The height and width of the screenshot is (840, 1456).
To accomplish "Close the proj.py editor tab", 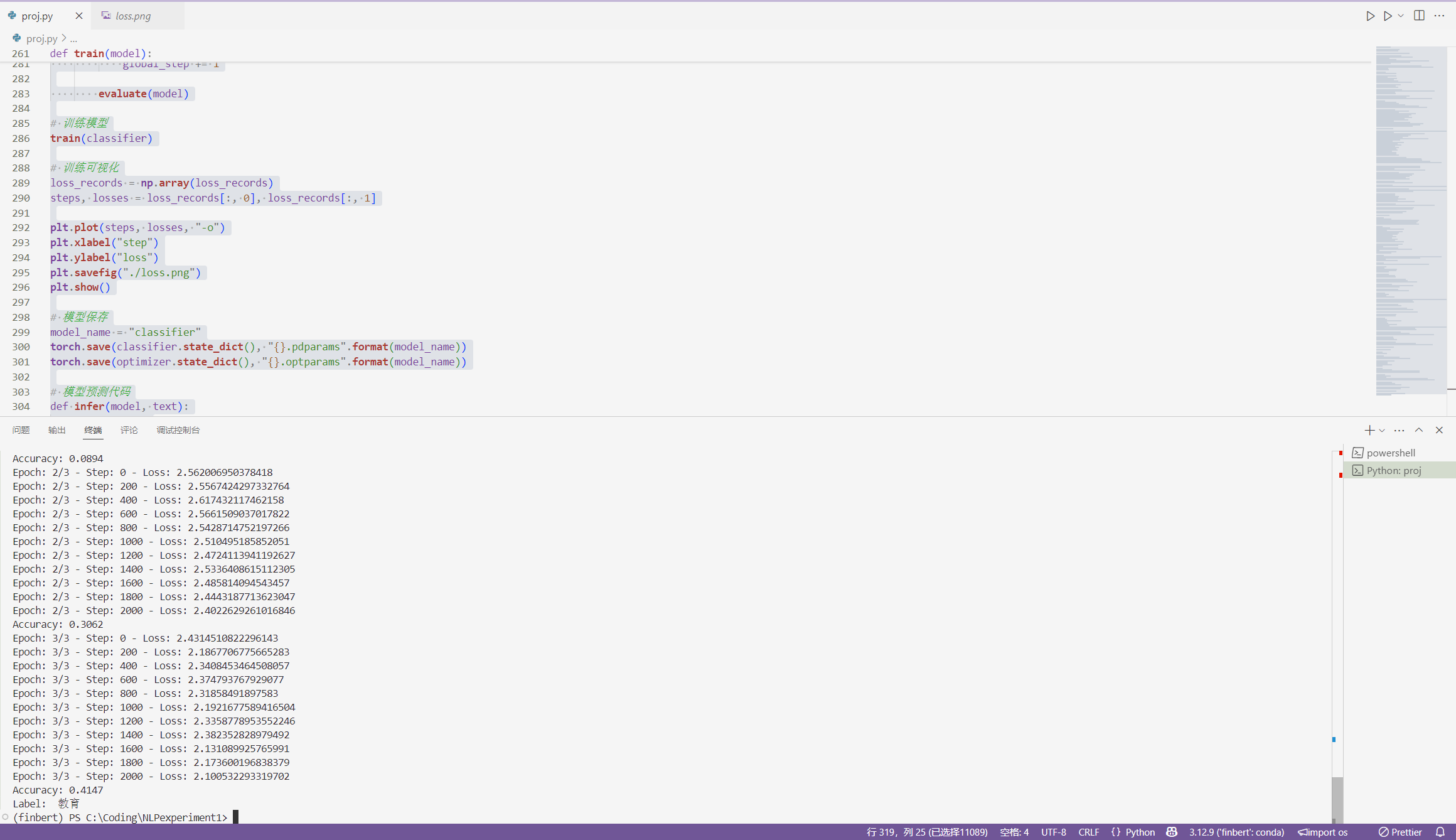I will tap(78, 16).
